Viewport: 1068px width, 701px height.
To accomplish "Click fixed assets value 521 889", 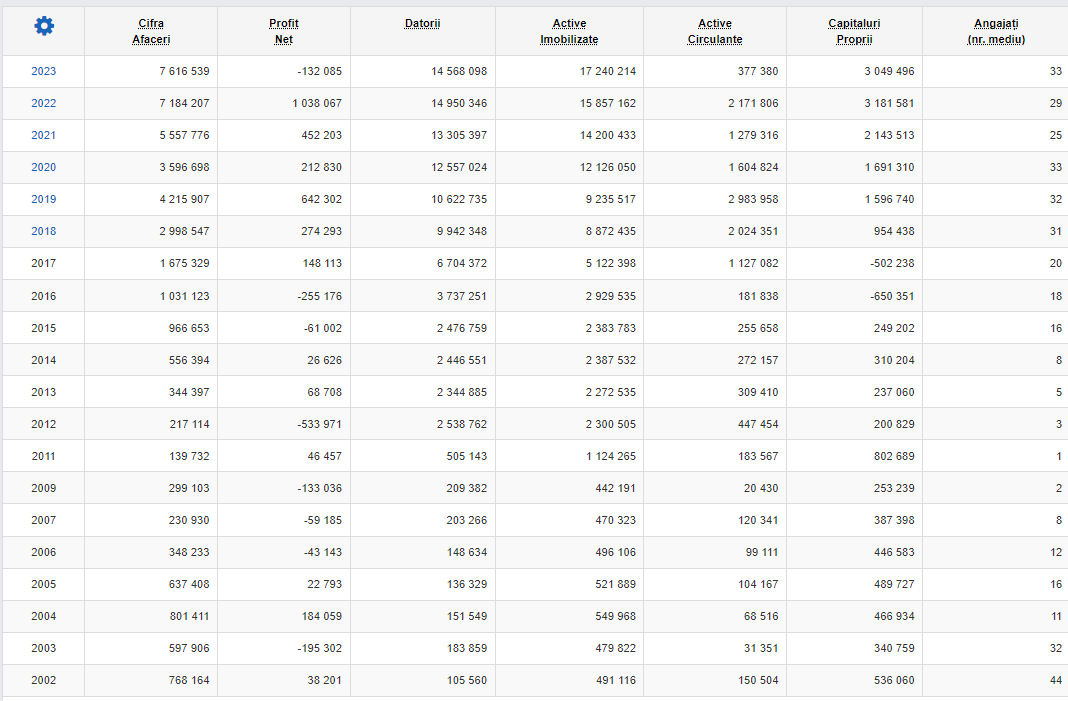I will [x=616, y=585].
